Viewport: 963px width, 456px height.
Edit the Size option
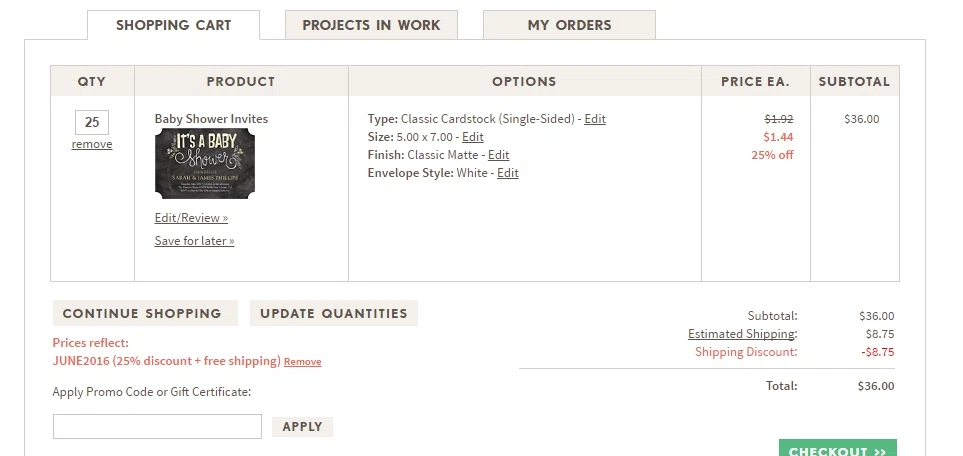click(x=472, y=136)
